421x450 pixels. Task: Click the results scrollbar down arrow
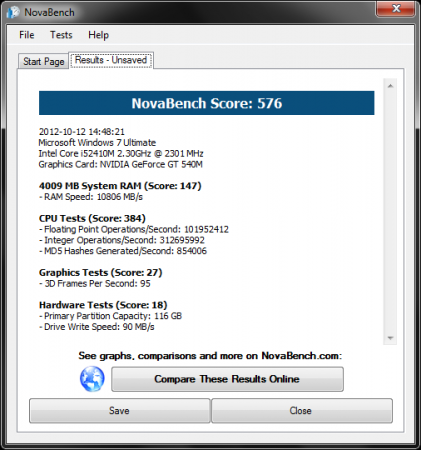[390, 338]
